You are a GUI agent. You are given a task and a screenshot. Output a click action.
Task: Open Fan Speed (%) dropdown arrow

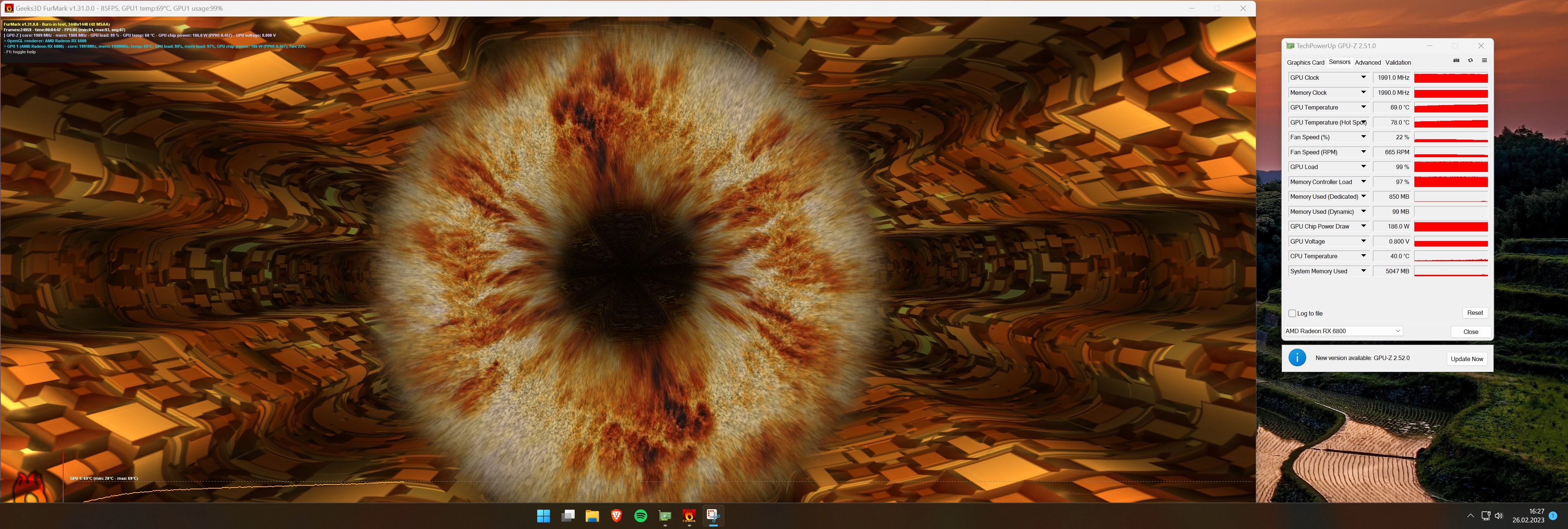[1363, 137]
